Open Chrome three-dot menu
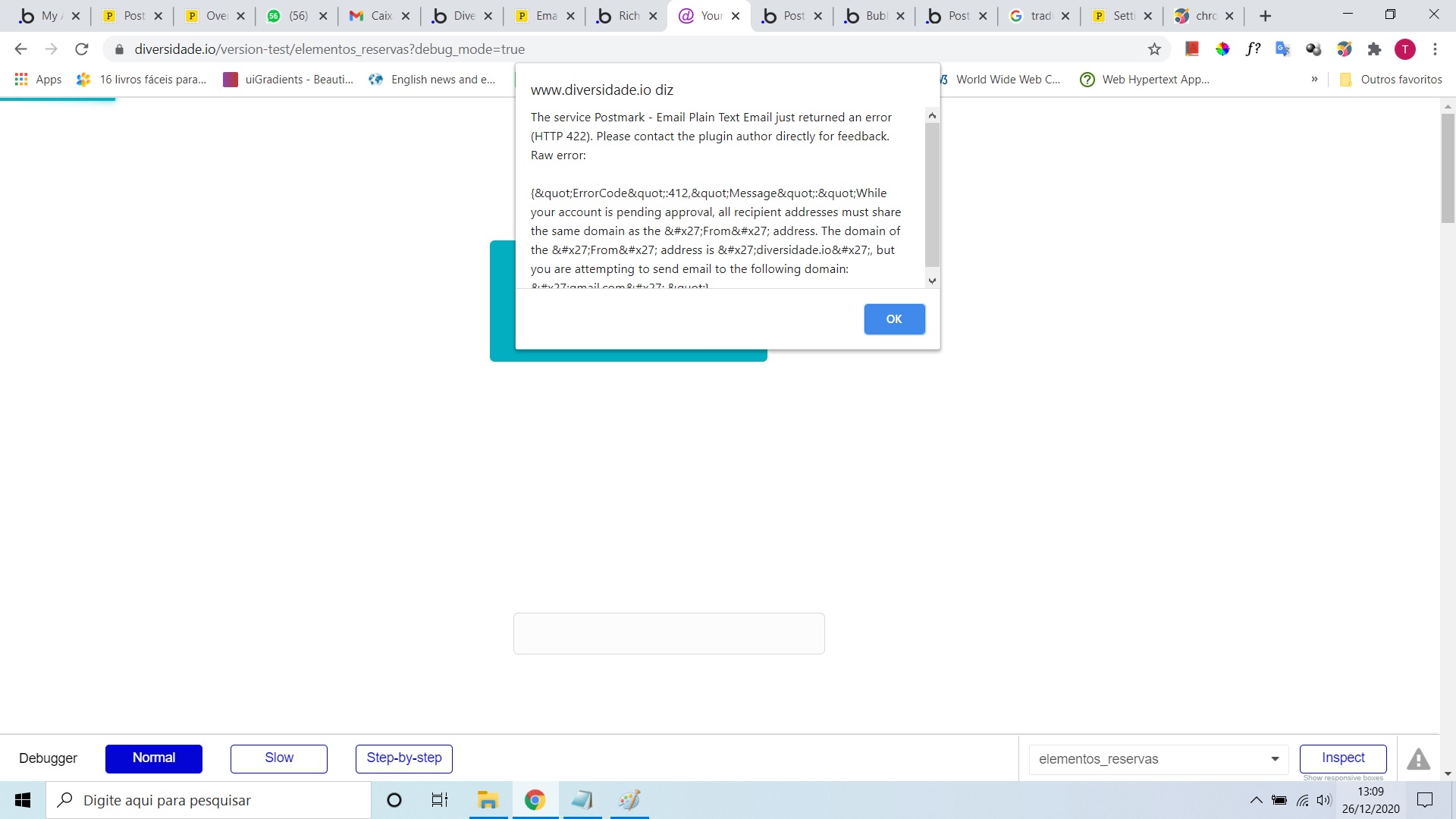Image resolution: width=1456 pixels, height=819 pixels. 1435,49
